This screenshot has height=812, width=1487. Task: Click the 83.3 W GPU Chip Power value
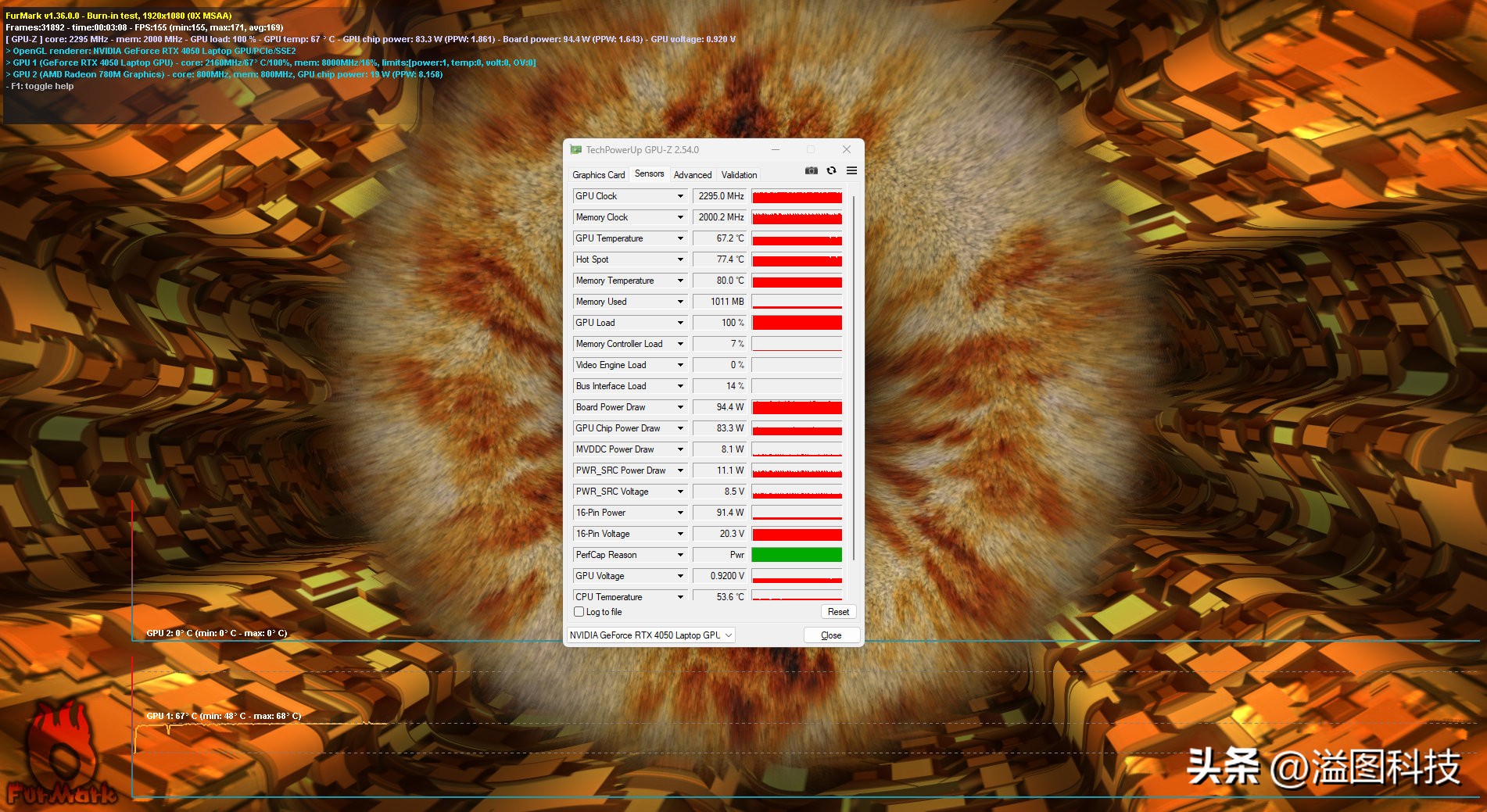click(720, 428)
